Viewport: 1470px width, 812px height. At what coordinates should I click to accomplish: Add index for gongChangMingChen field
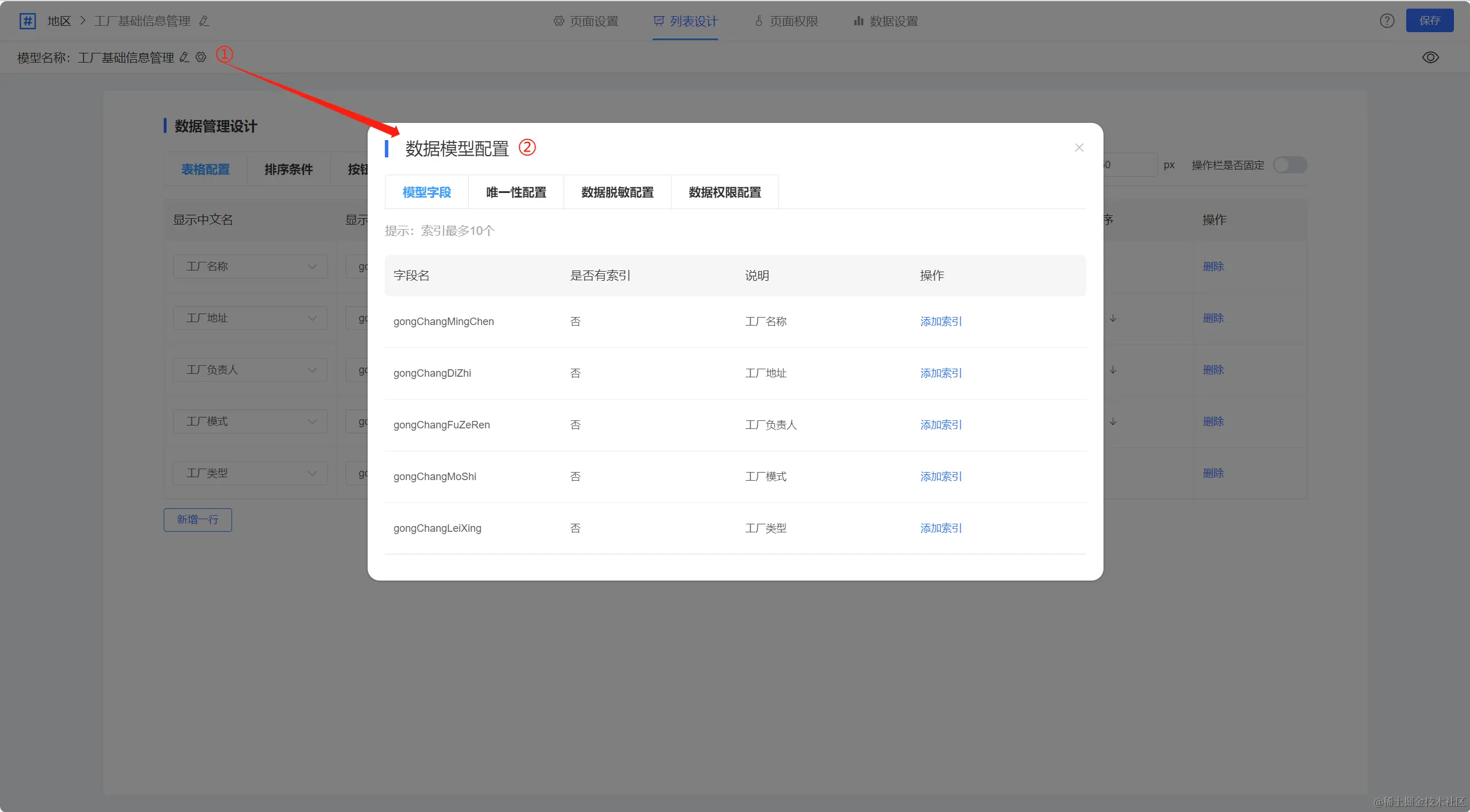click(x=940, y=322)
